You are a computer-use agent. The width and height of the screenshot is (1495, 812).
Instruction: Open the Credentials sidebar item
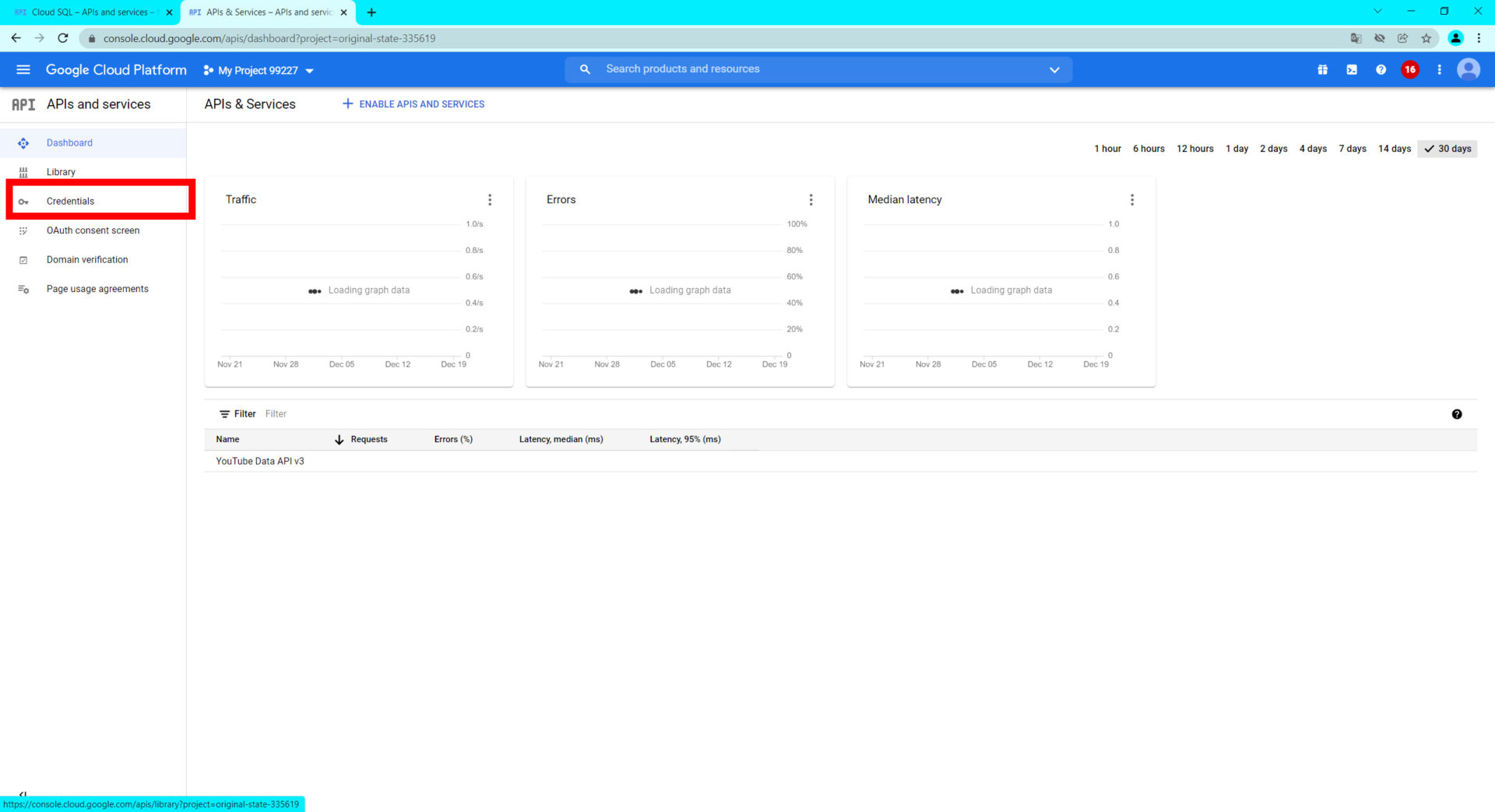93,201
